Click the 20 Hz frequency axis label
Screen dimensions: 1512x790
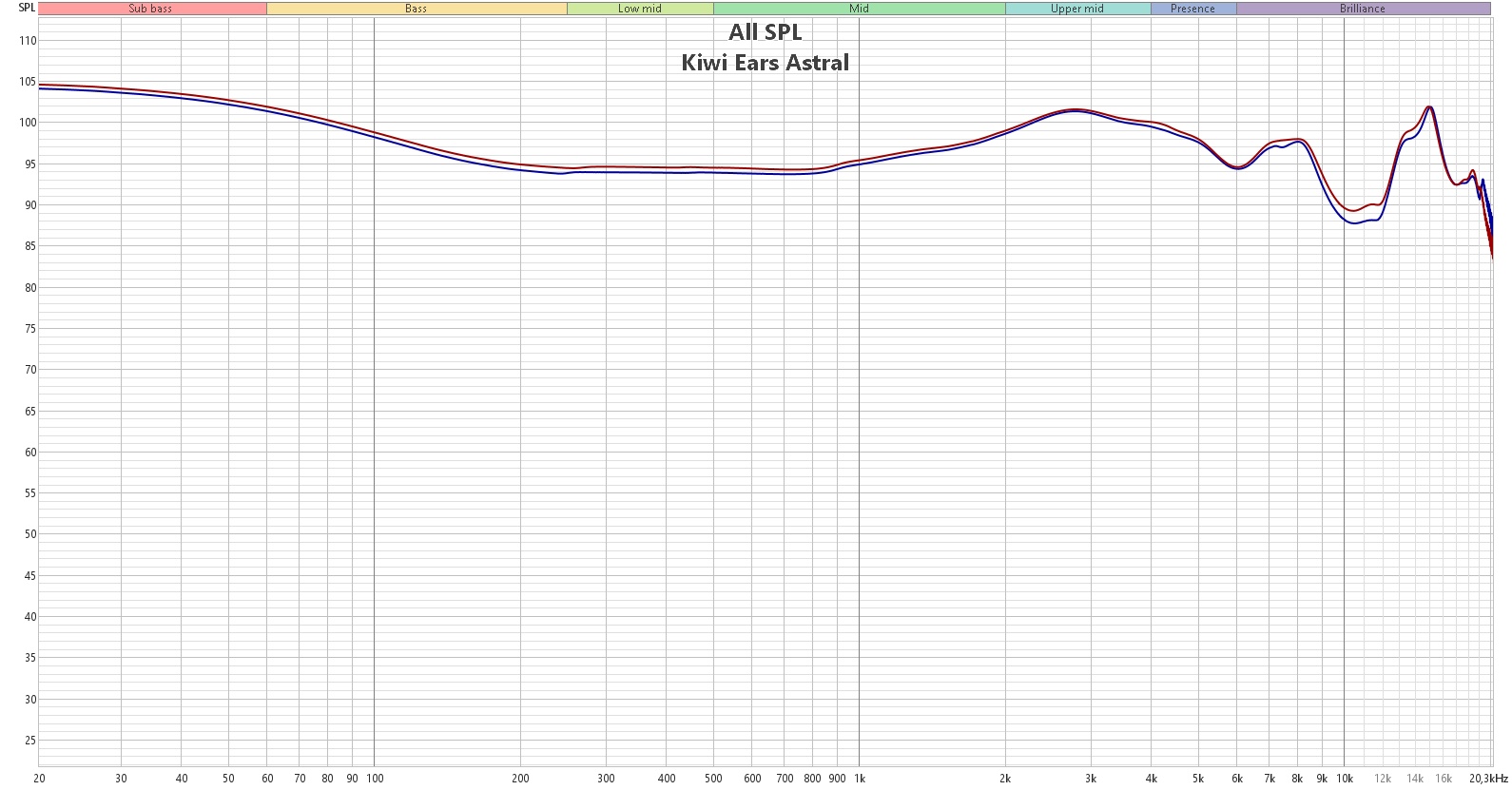tap(39, 779)
